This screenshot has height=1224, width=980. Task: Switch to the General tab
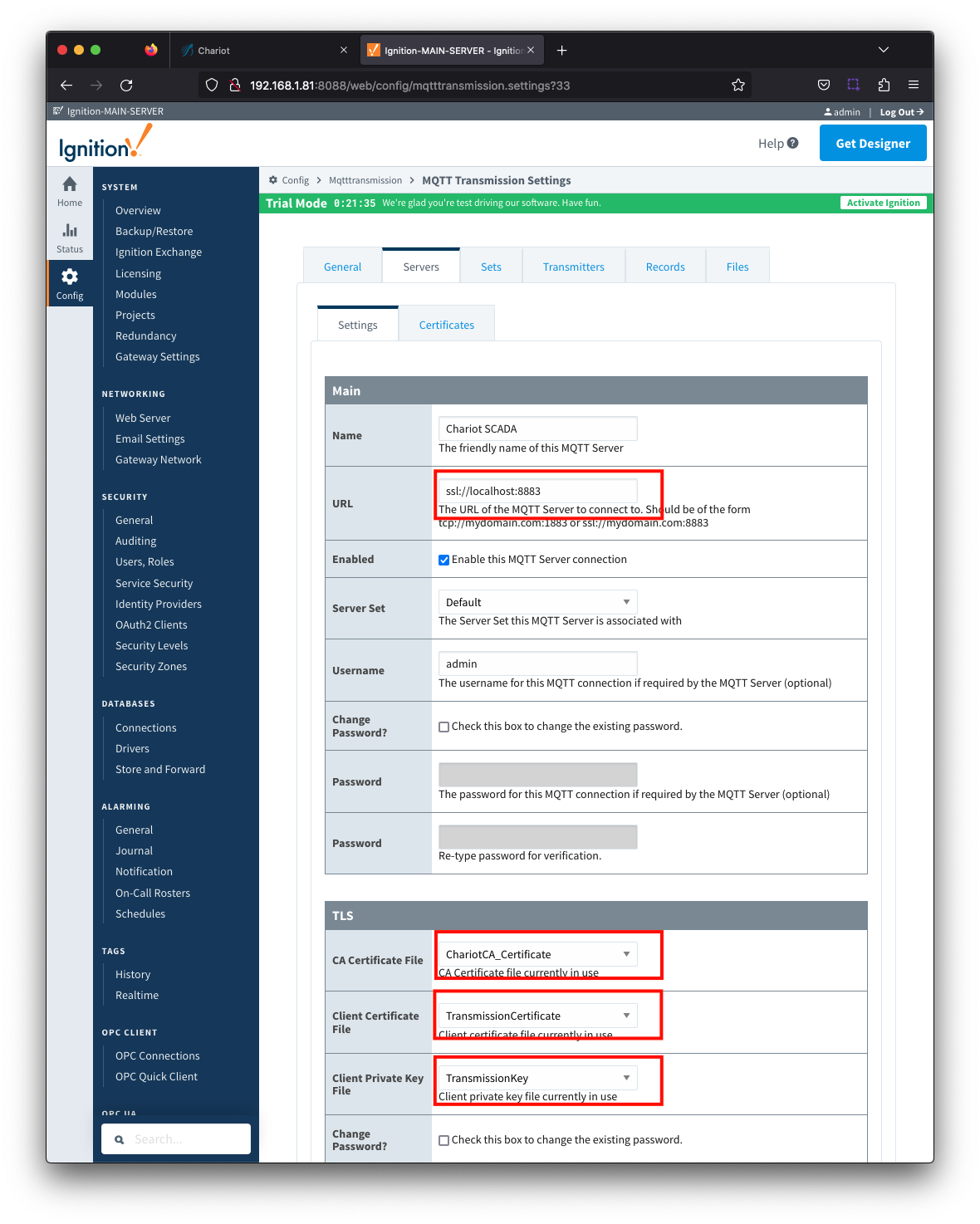click(x=343, y=267)
